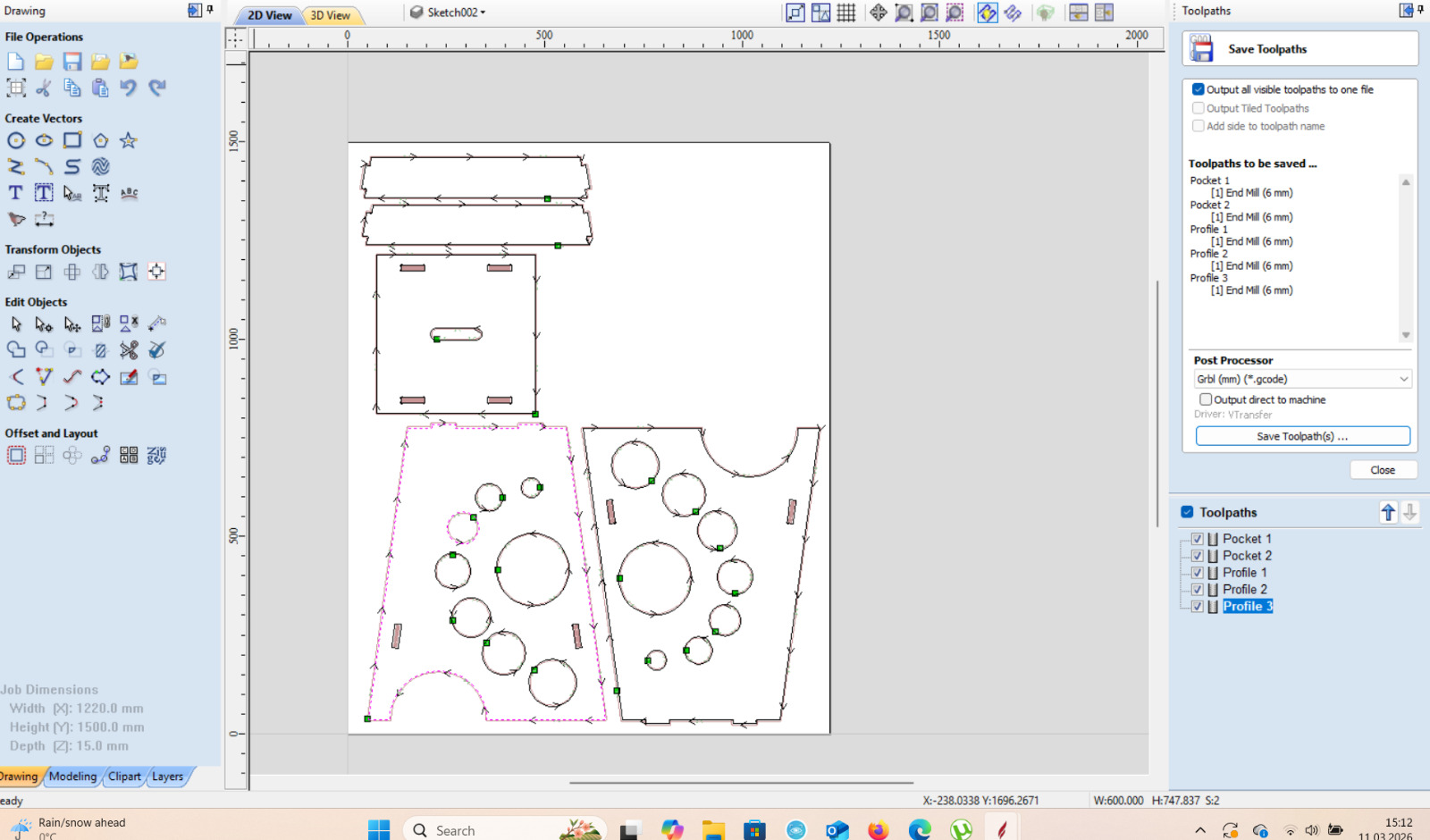The height and width of the screenshot is (840, 1430).
Task: Click the 'Toolpaths to be saved' list scroll-down arrow
Action: point(1406,335)
